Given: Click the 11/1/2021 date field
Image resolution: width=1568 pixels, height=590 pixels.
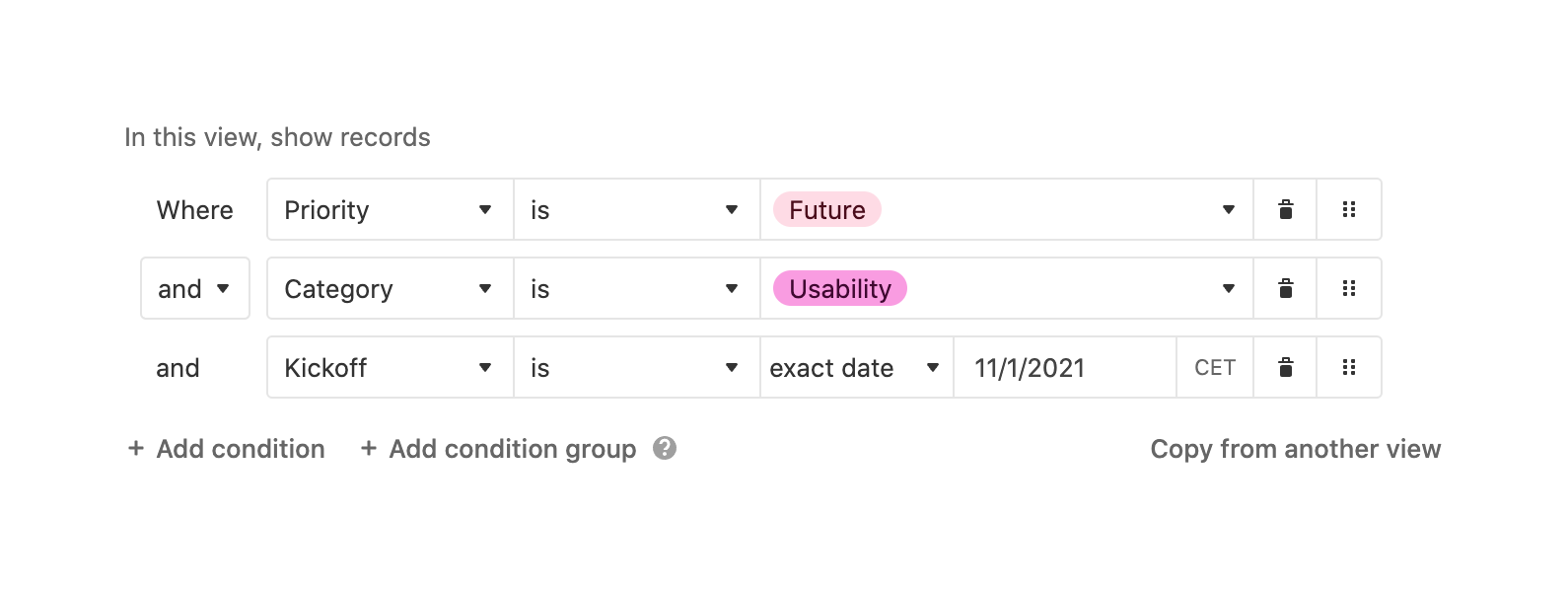Looking at the screenshot, I should [1063, 367].
